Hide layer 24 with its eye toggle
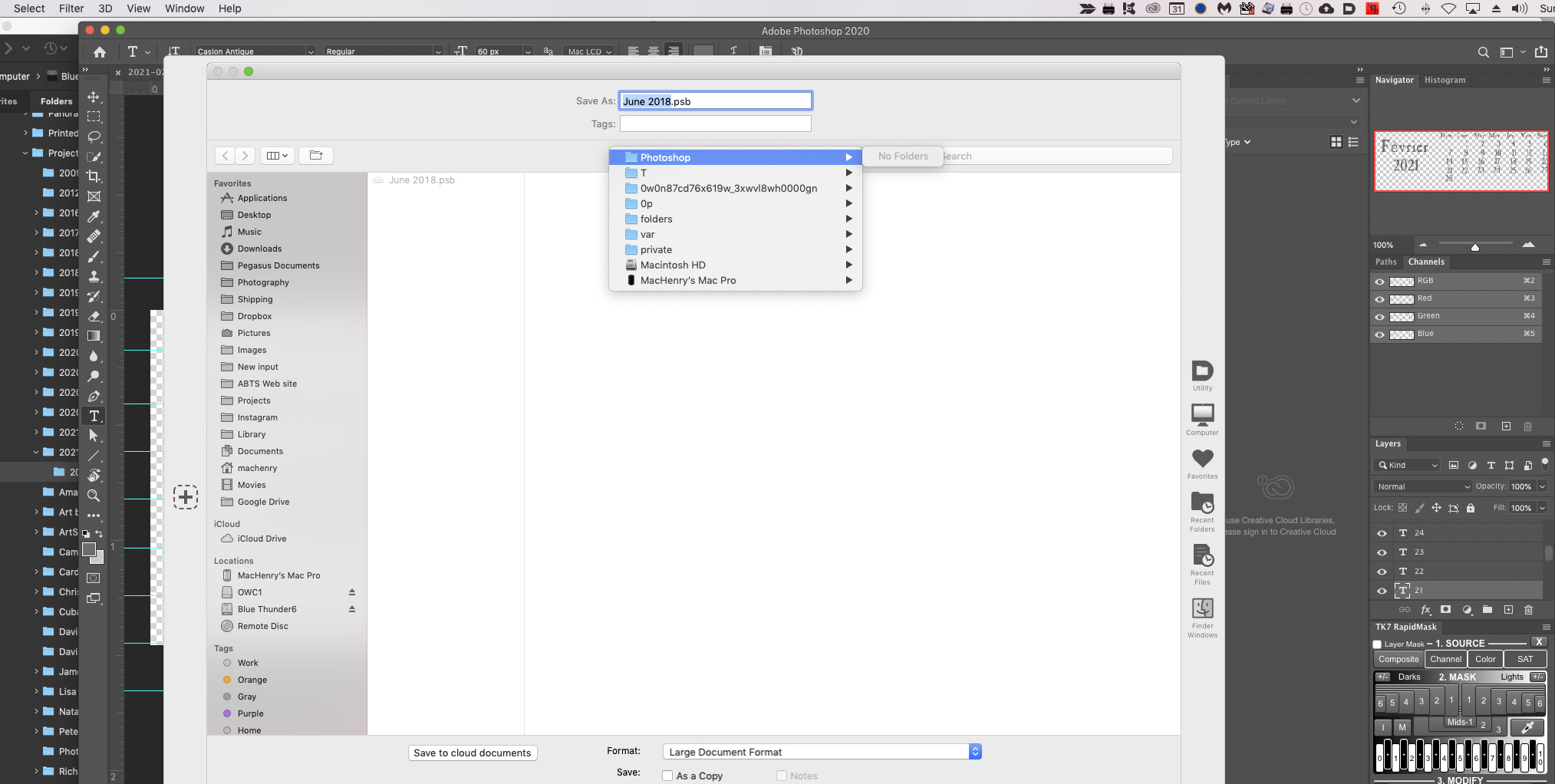Image resolution: width=1555 pixels, height=784 pixels. pyautogui.click(x=1382, y=532)
